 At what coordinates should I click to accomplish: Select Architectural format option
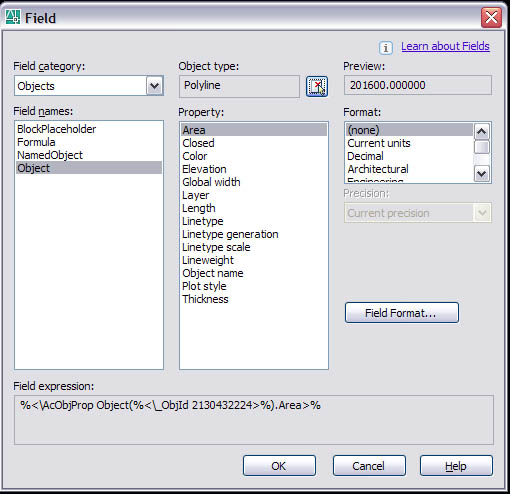click(x=378, y=169)
